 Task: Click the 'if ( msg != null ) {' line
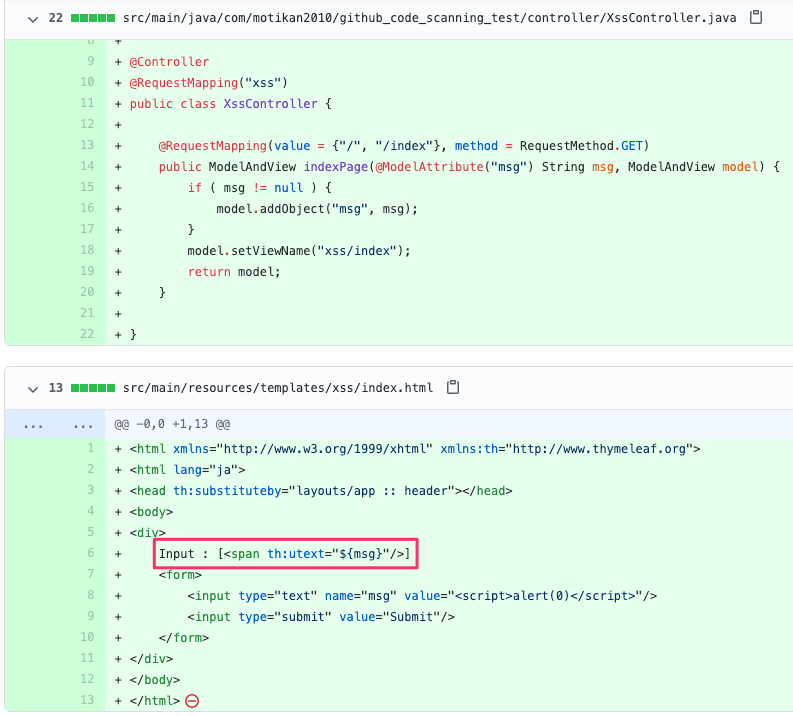pyautogui.click(x=260, y=188)
